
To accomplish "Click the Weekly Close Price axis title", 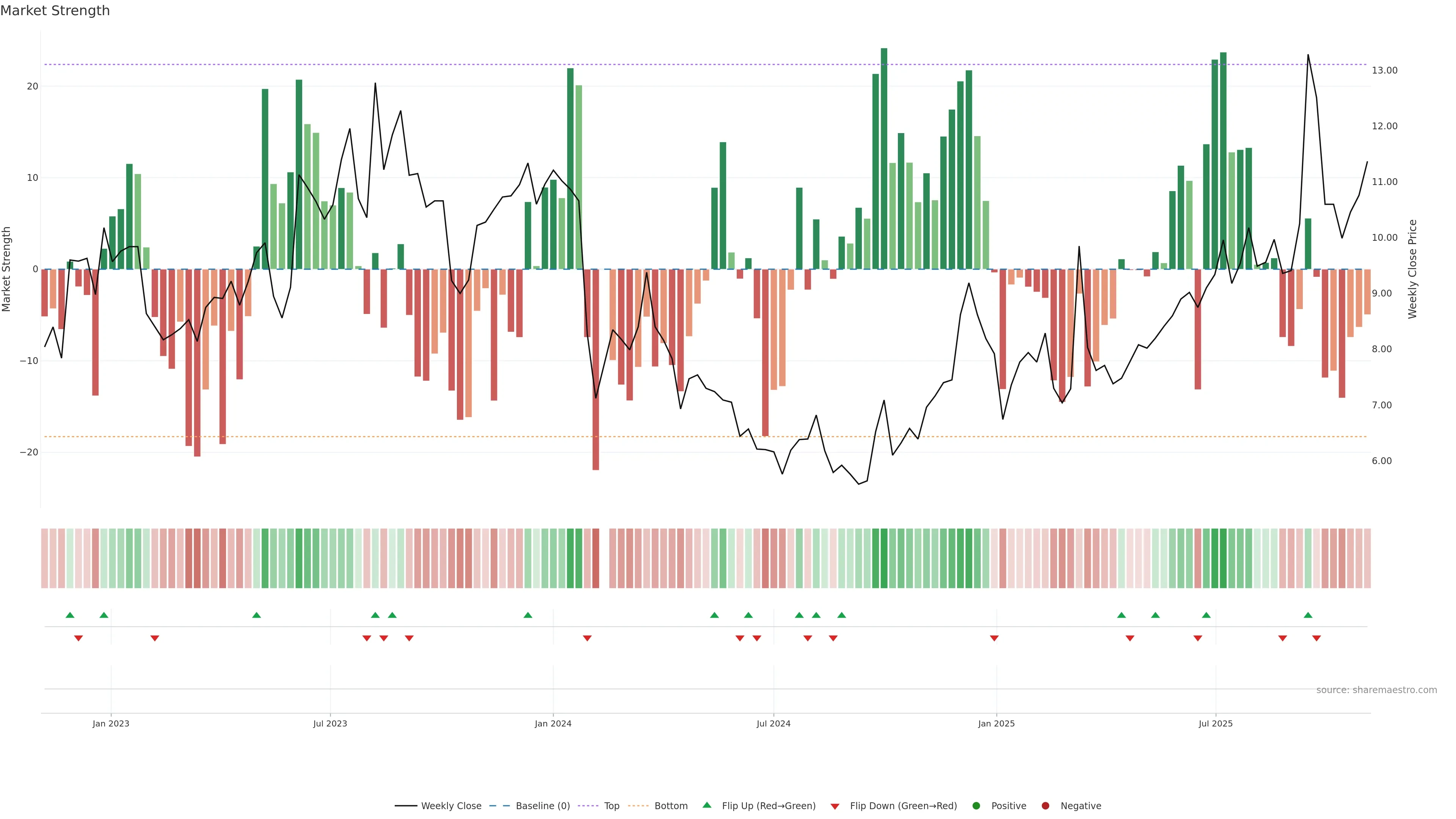I will click(1412, 269).
